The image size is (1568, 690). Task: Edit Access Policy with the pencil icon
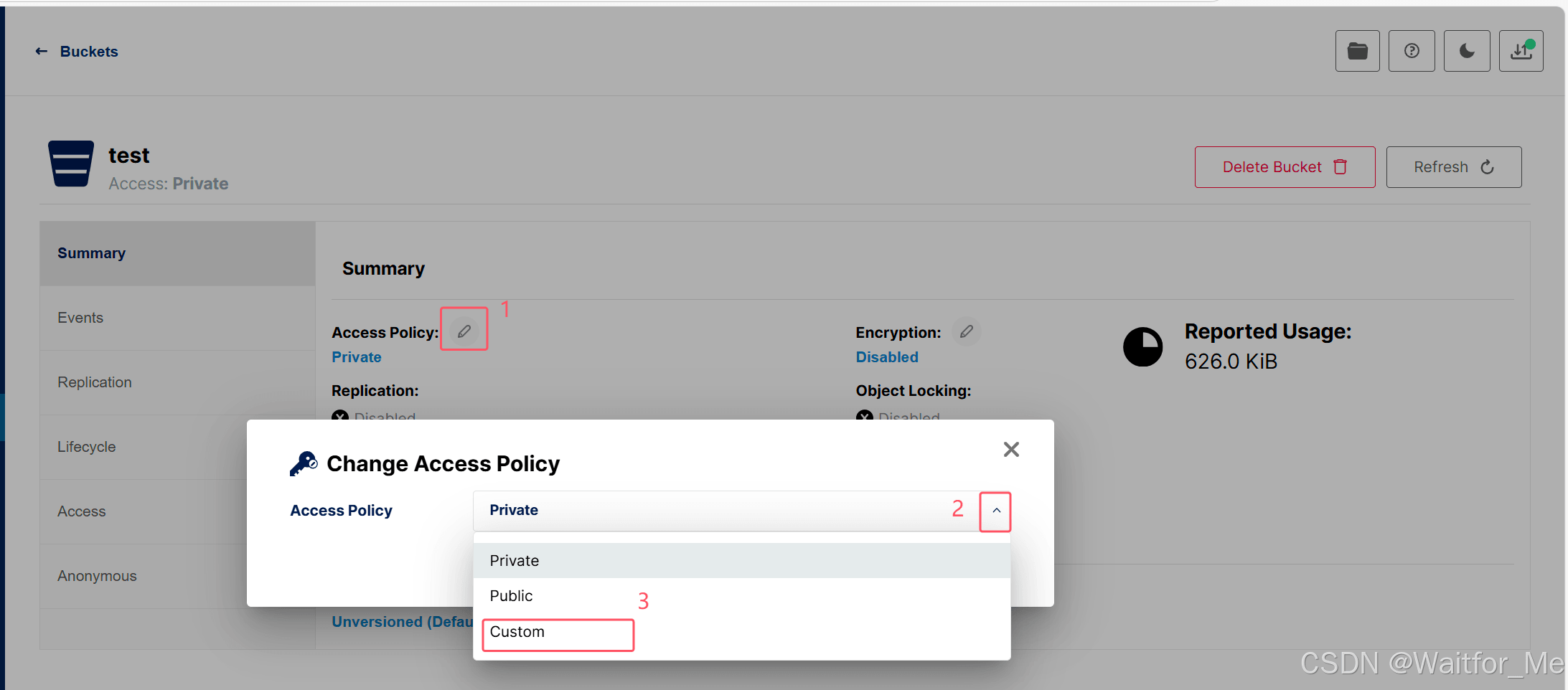click(464, 331)
